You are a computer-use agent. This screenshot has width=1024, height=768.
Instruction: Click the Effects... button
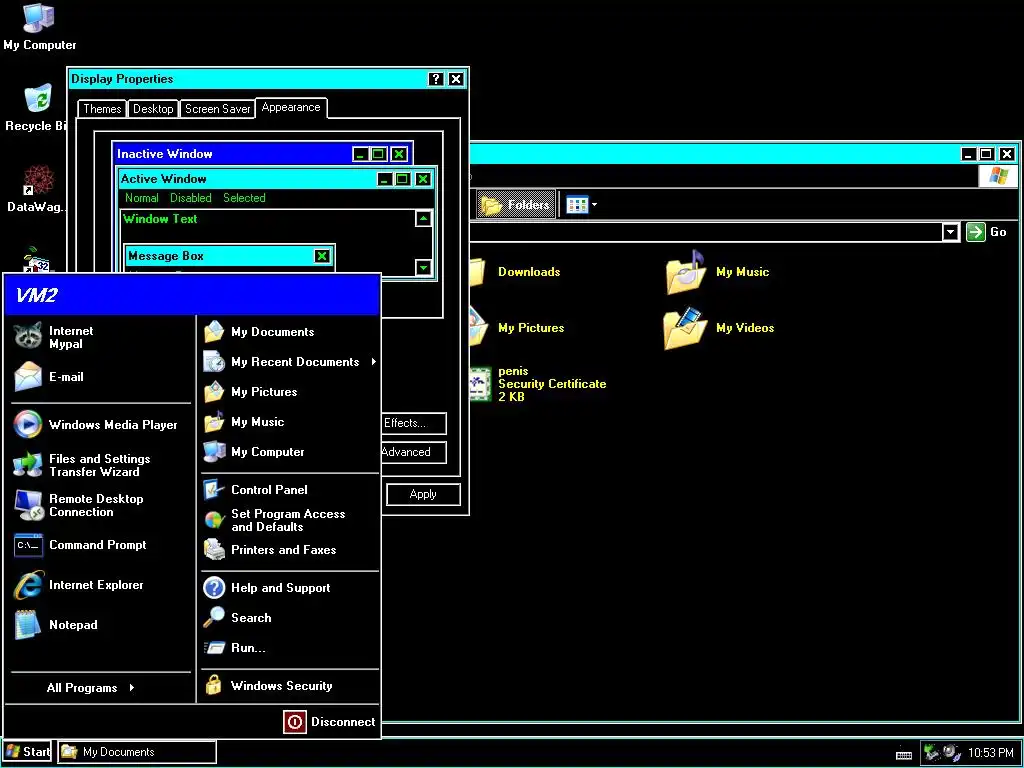[414, 423]
